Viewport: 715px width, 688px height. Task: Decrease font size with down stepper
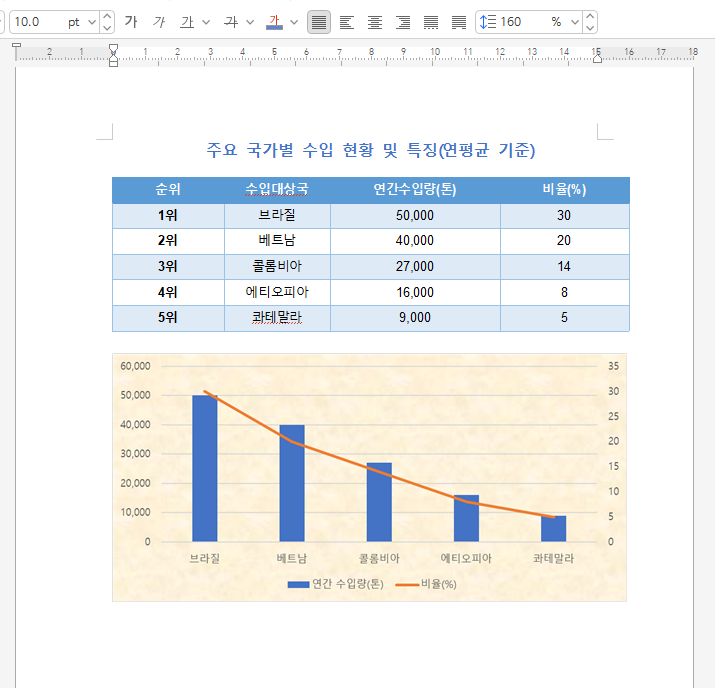pyautogui.click(x=107, y=27)
